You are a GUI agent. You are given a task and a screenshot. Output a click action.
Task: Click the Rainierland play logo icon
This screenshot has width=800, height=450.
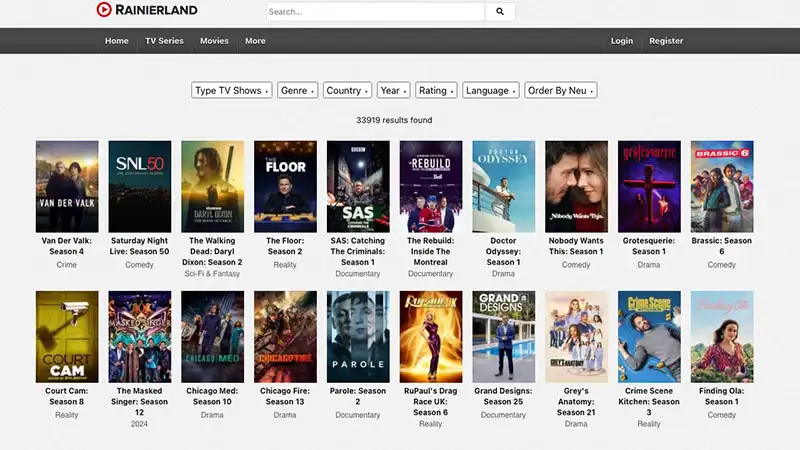pyautogui.click(x=104, y=10)
